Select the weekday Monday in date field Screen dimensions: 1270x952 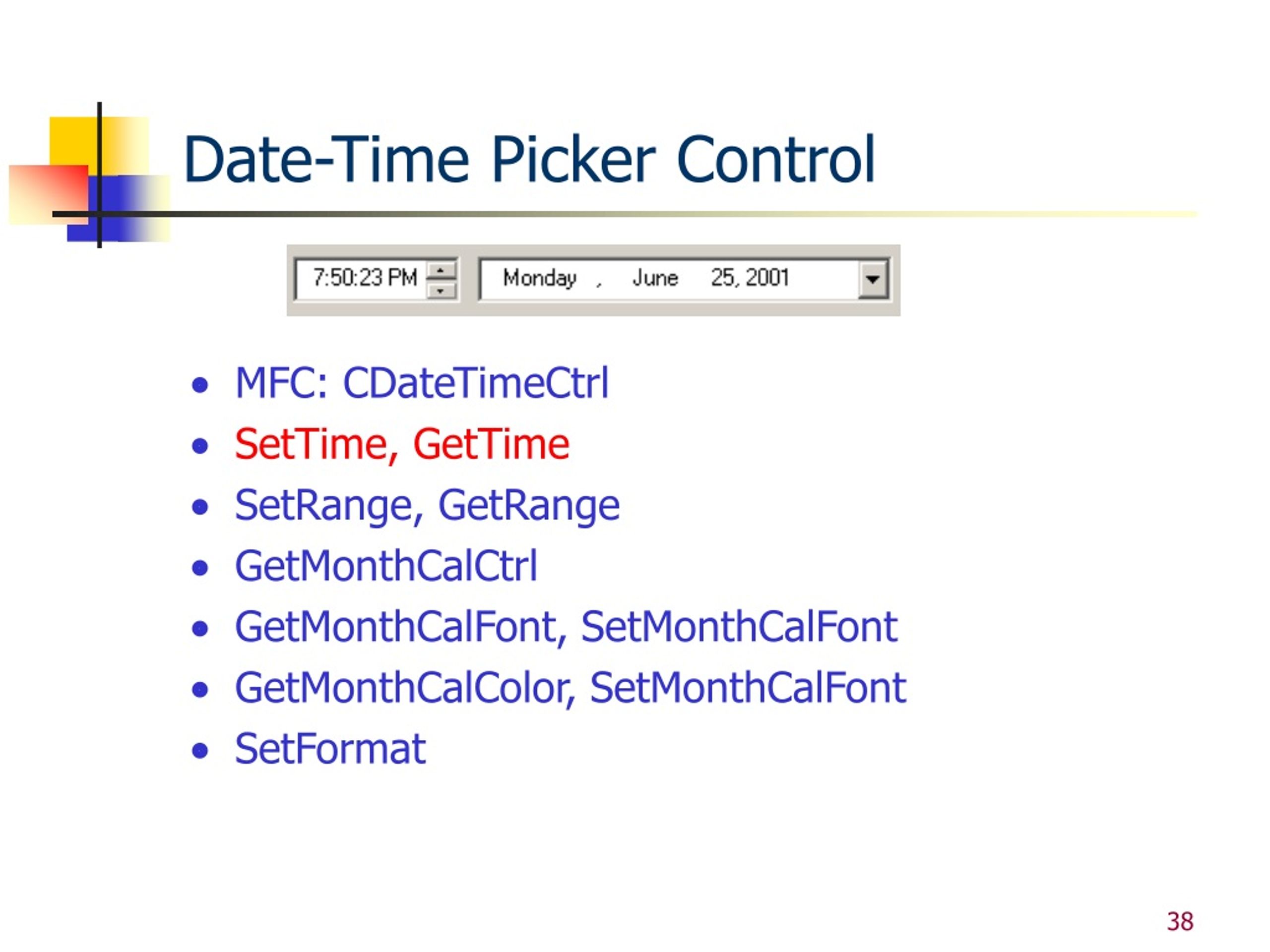click(539, 278)
